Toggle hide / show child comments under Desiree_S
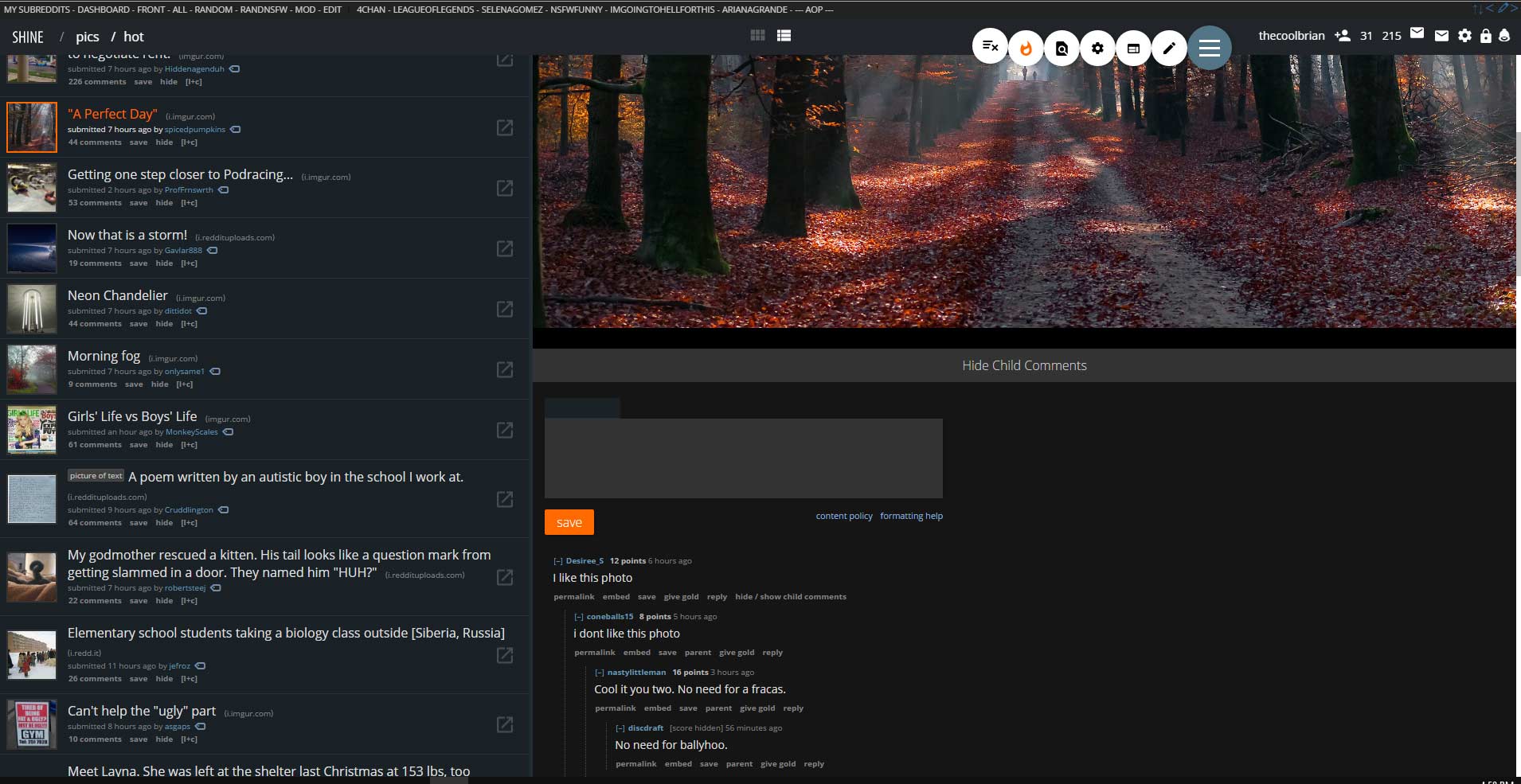 point(791,597)
